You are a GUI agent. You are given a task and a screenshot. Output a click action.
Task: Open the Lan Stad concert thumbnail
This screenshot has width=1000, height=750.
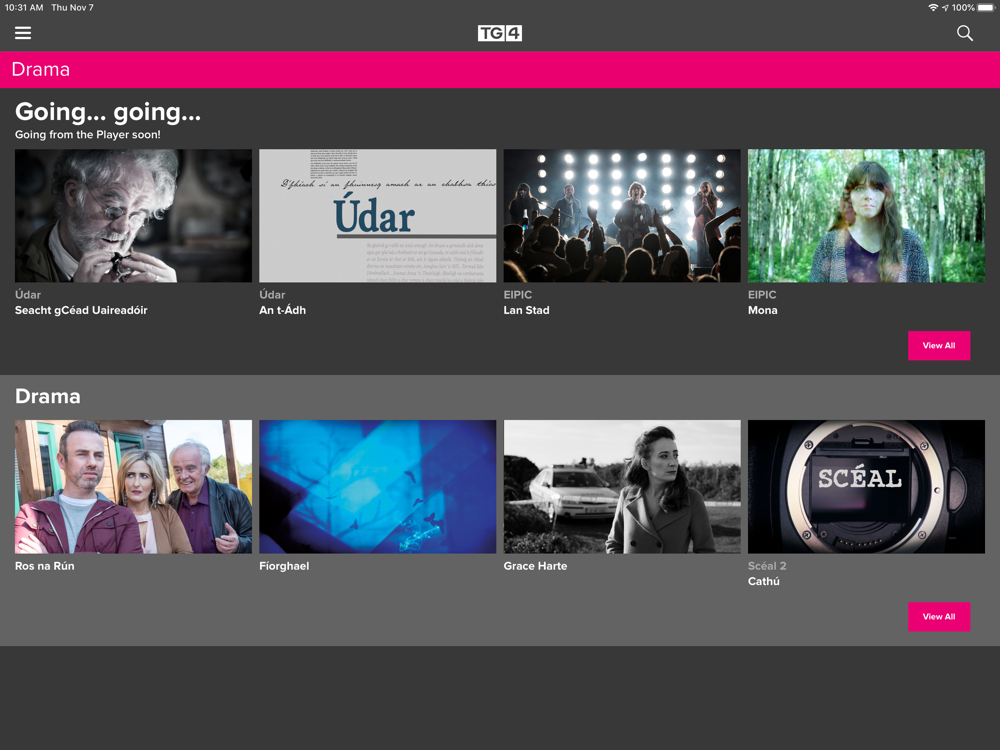pyautogui.click(x=622, y=216)
